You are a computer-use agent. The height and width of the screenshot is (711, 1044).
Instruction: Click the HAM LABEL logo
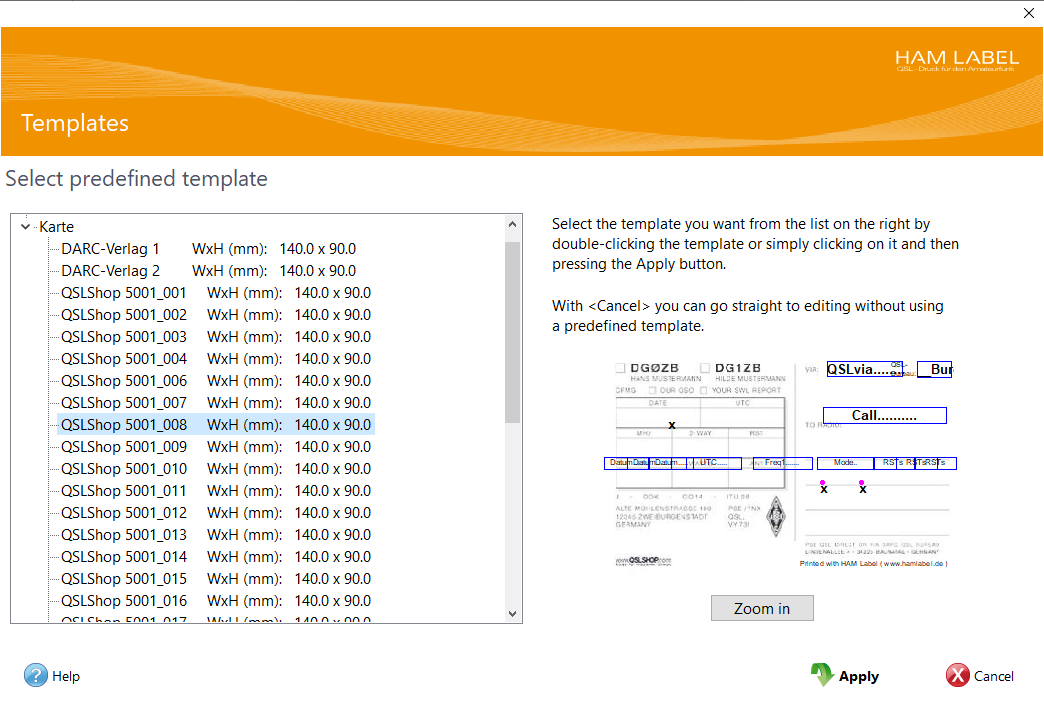click(x=957, y=60)
